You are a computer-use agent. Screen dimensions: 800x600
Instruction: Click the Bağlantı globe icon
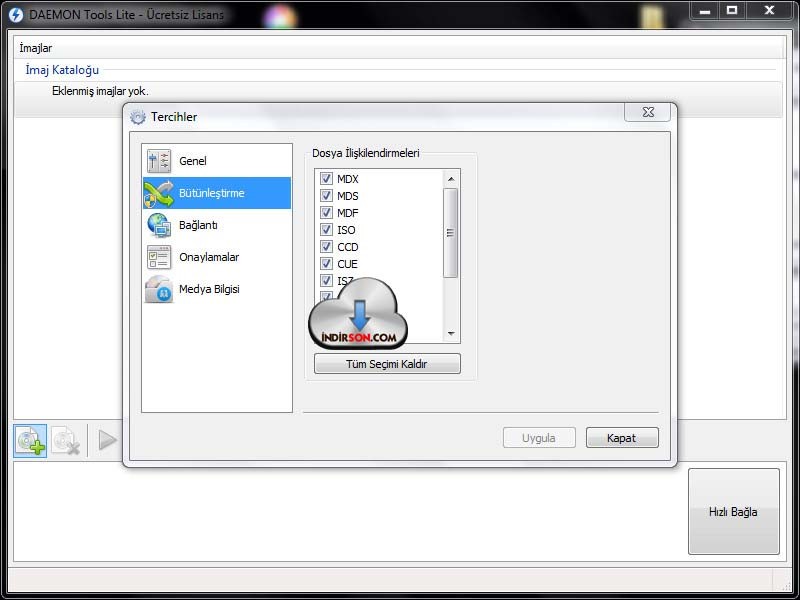click(159, 226)
